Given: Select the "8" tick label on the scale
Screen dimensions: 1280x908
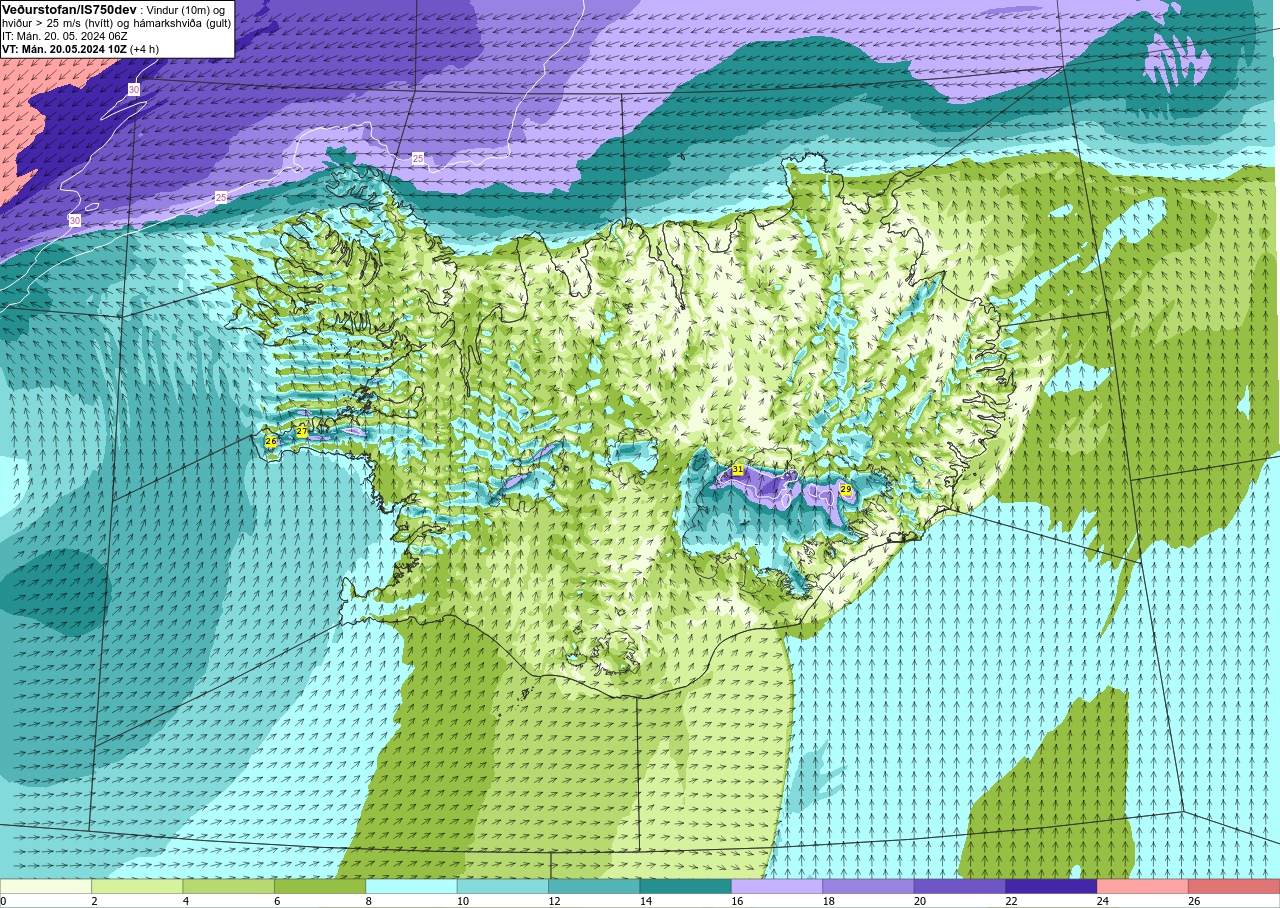Looking at the screenshot, I should tap(369, 901).
